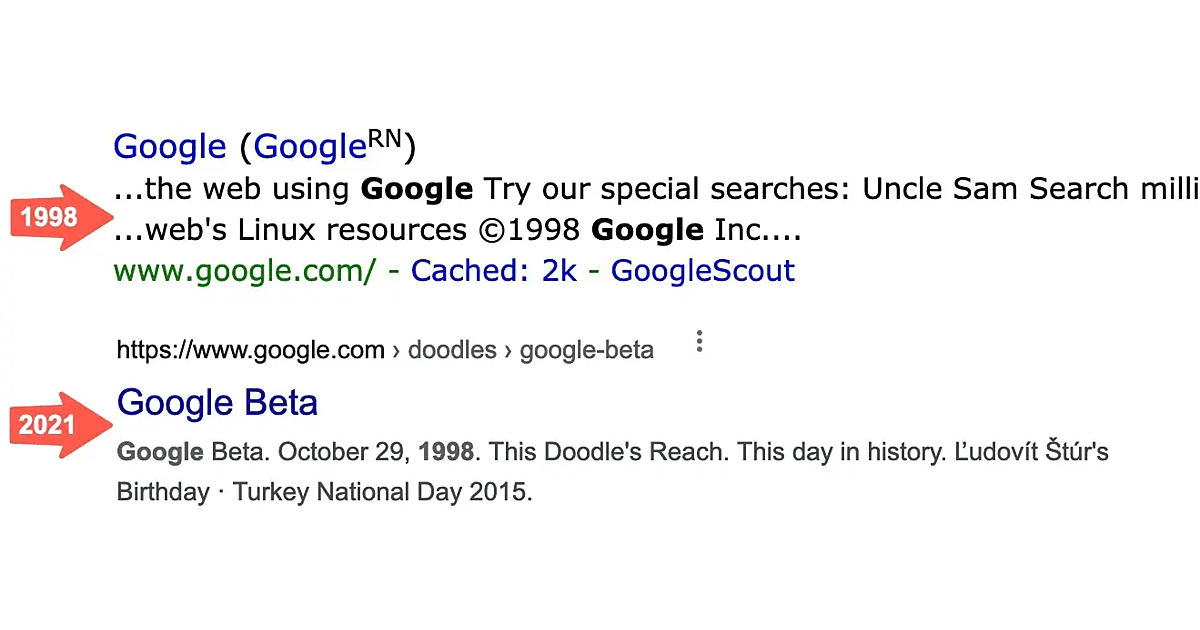Select the google-beta breadcrumb segment
Image resolution: width=1200 pixels, height=630 pixels.
587,350
